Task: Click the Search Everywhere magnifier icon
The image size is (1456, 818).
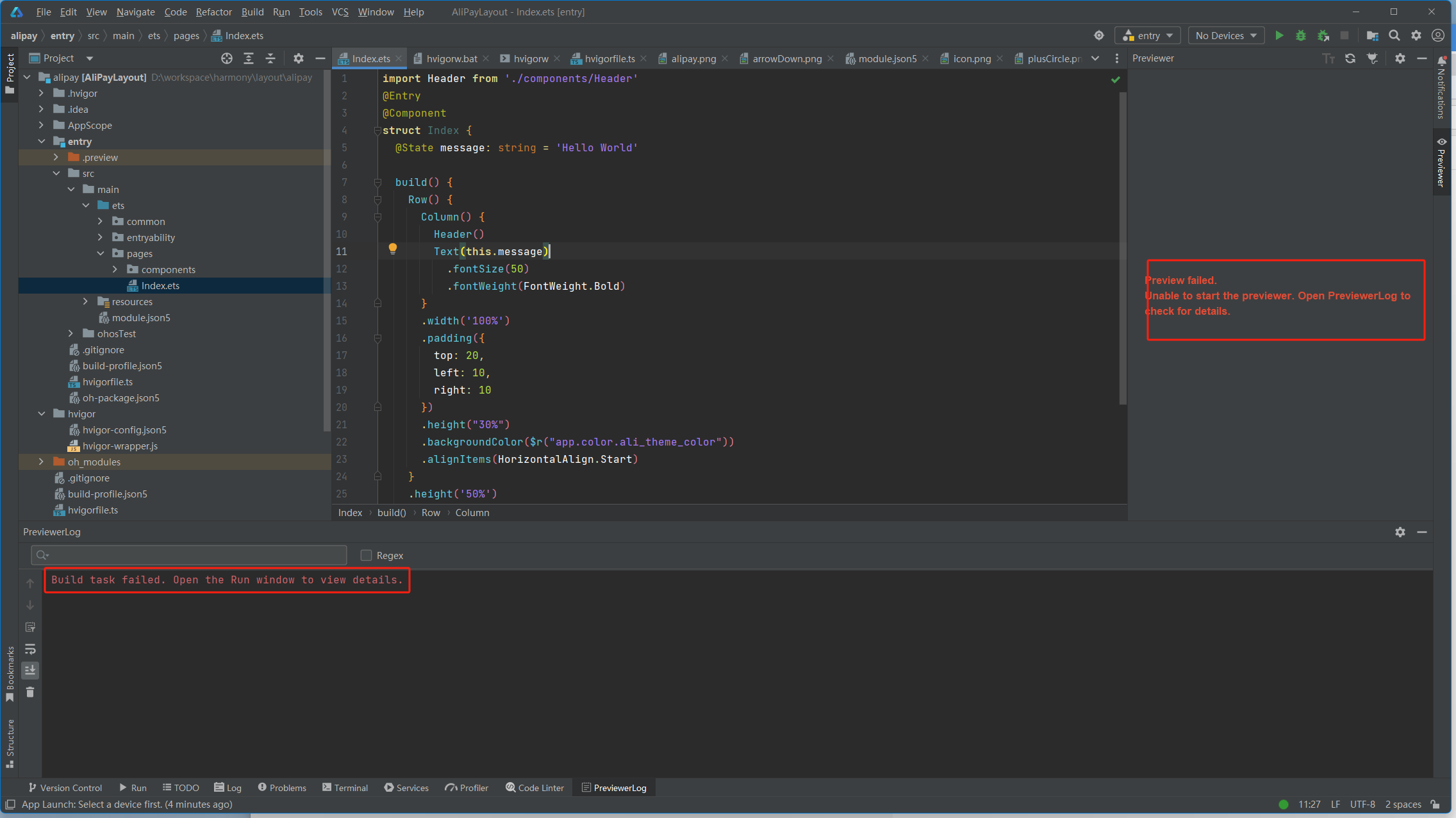Action: (x=1394, y=36)
